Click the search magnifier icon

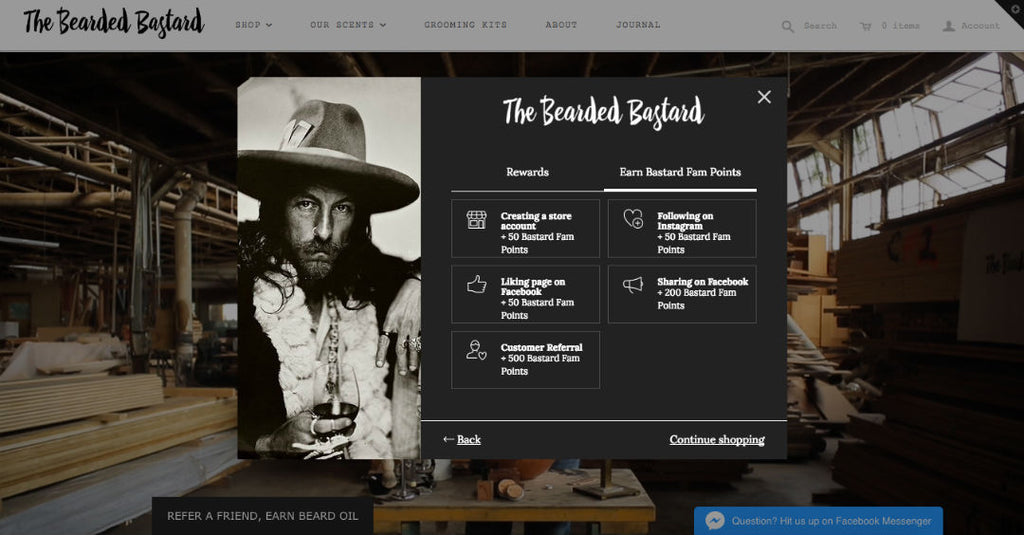pyautogui.click(x=788, y=26)
